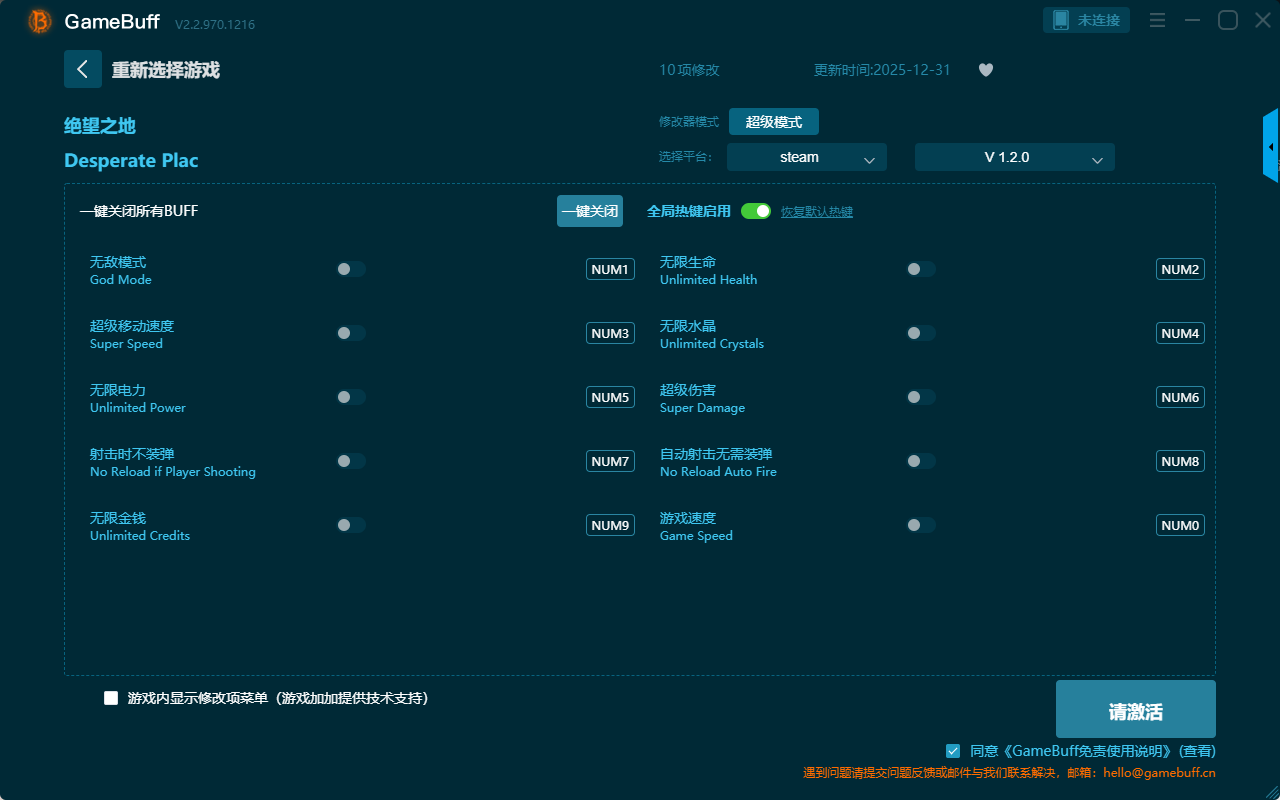
Task: Select the 超级模式 trainer mode tab
Action: [773, 122]
